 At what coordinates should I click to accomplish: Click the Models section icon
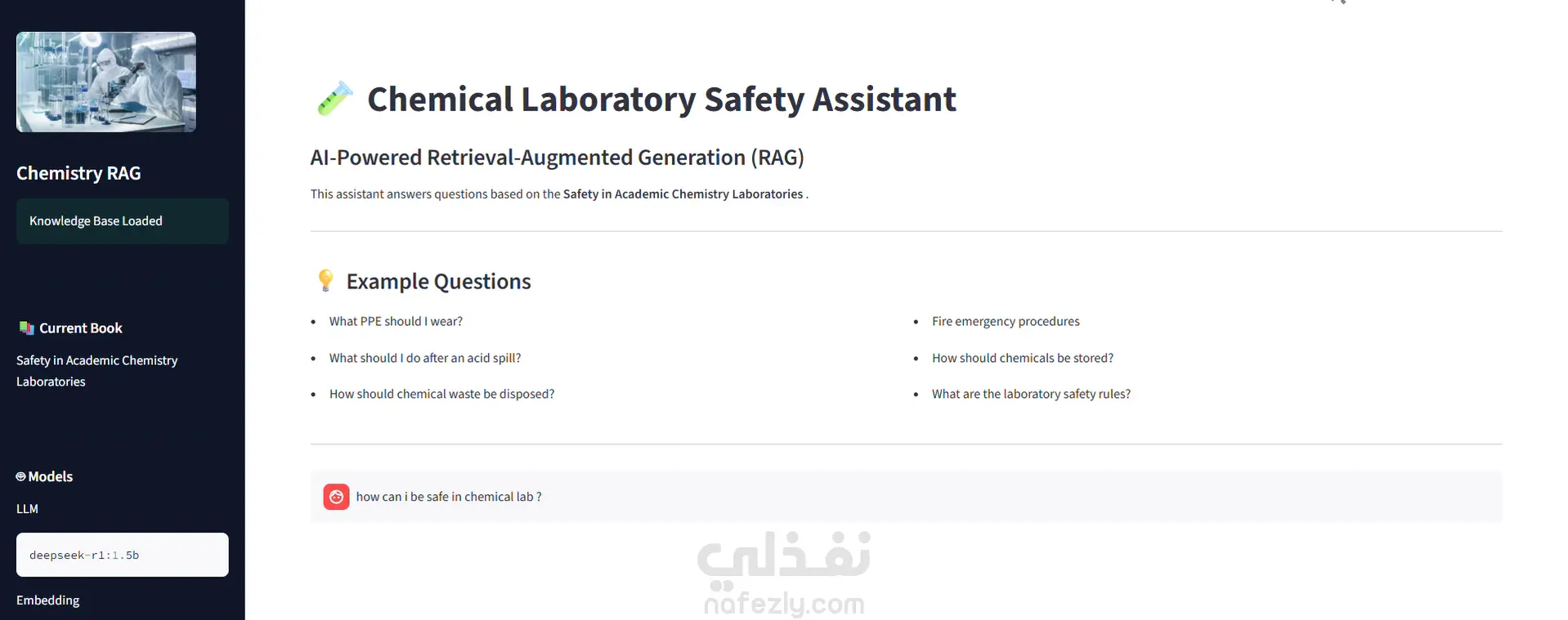(x=21, y=476)
